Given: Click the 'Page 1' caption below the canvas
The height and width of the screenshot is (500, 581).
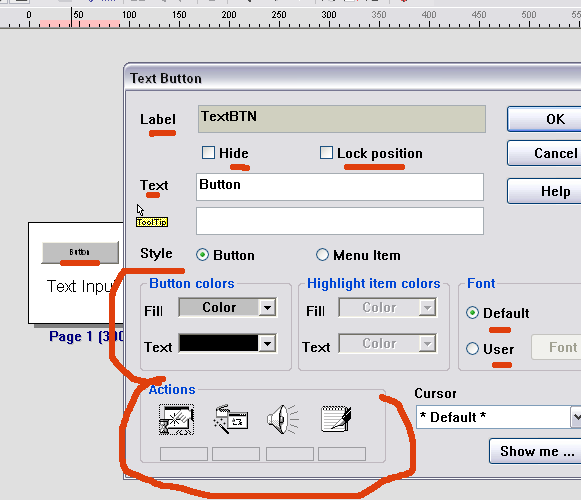Looking at the screenshot, I should (86, 336).
